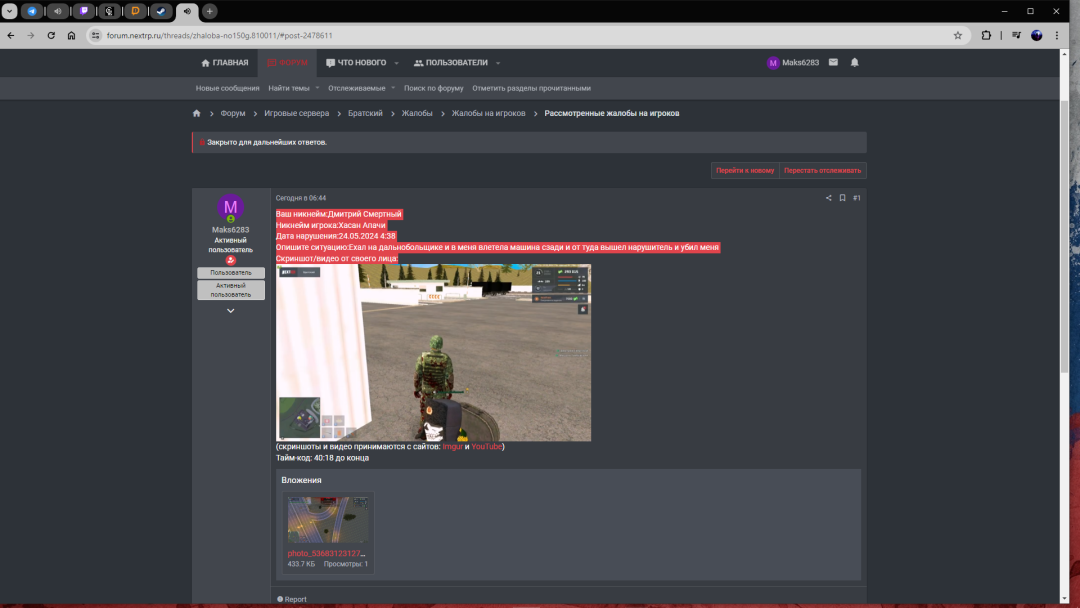
Task: Open the Telegram browser tab
Action: click(32, 11)
